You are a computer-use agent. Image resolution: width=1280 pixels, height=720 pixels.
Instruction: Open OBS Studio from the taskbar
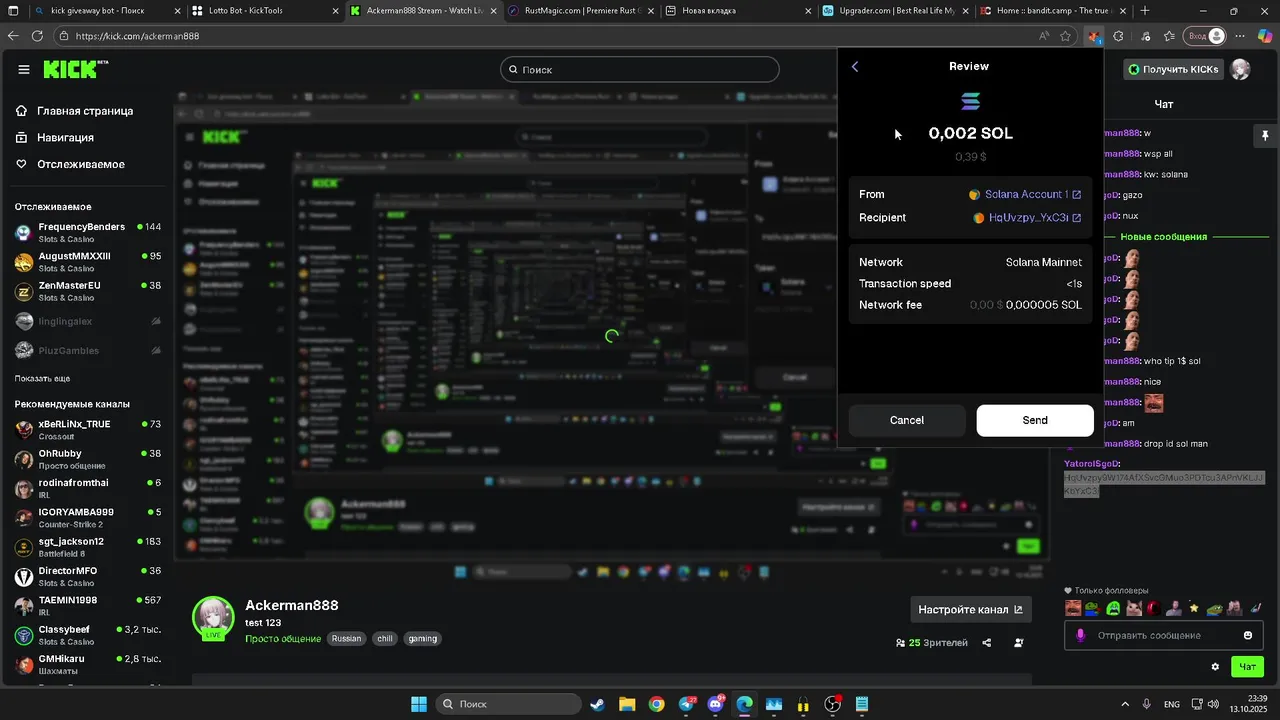click(833, 704)
